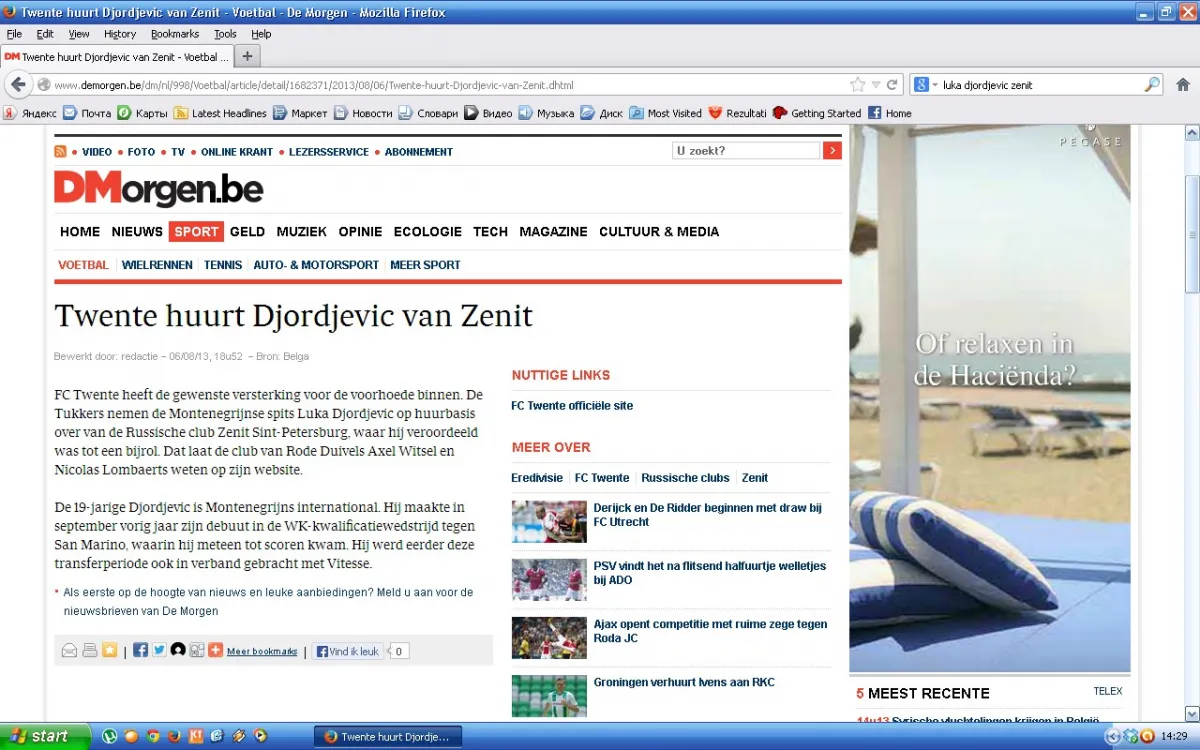This screenshot has width=1200, height=750.
Task: Go to the HOME section of DeMorgen
Action: (80, 231)
